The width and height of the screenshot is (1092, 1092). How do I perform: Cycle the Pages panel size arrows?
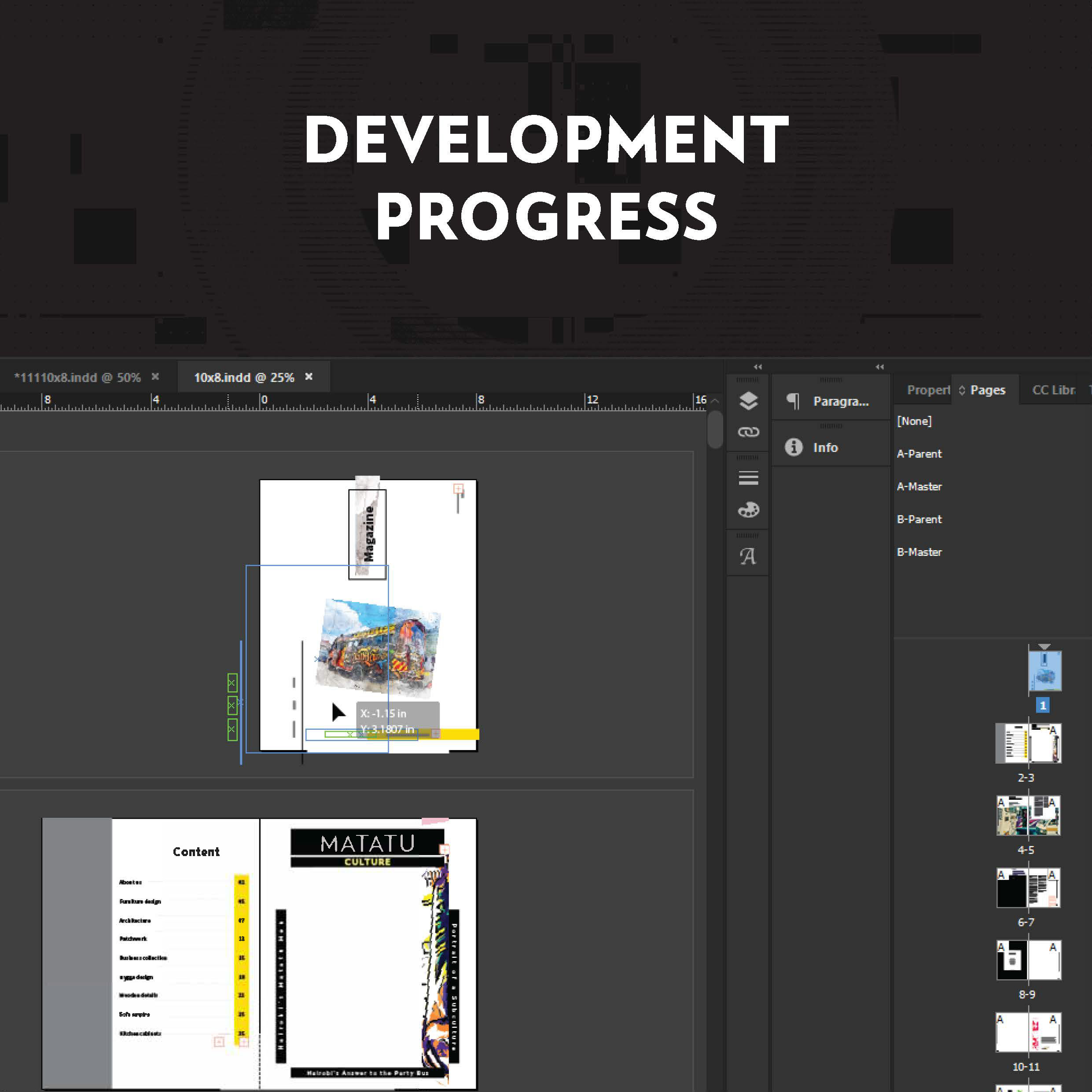(x=962, y=390)
